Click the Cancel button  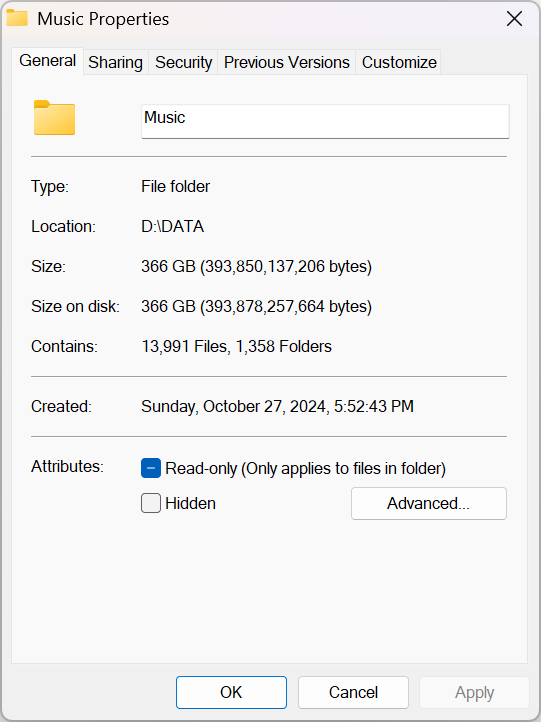(353, 692)
